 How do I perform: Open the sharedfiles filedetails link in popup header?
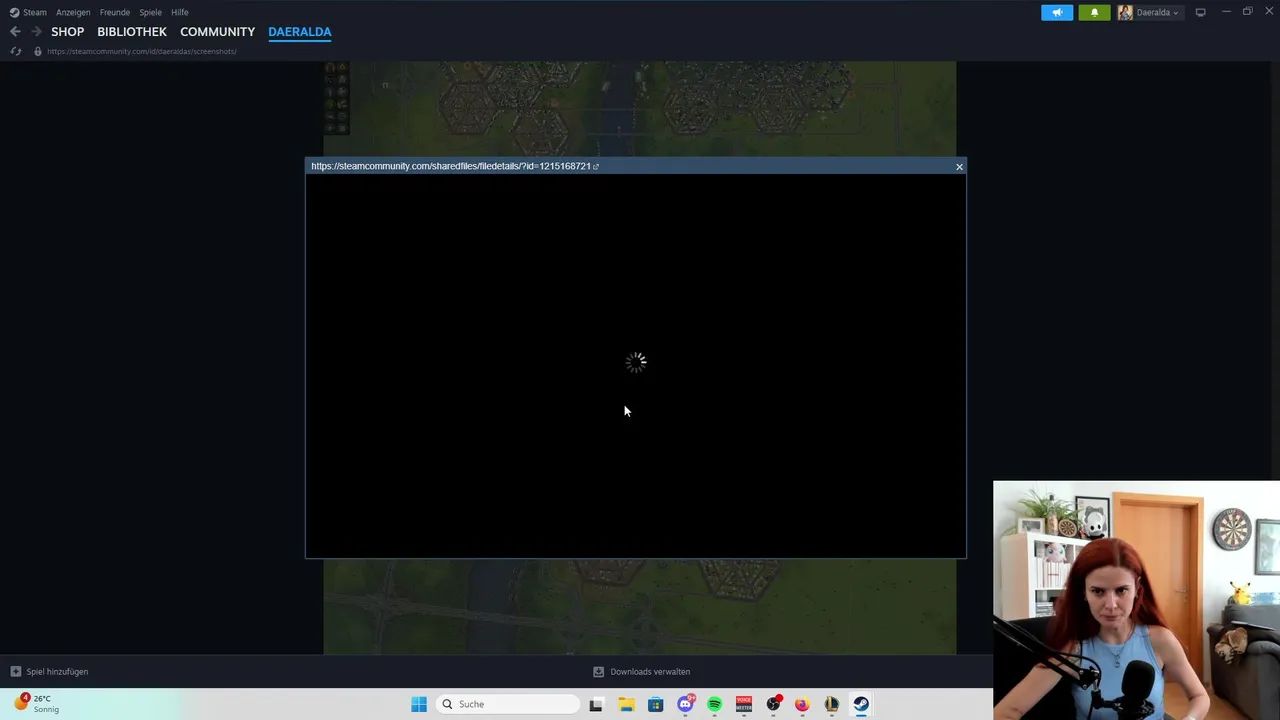[x=450, y=166]
